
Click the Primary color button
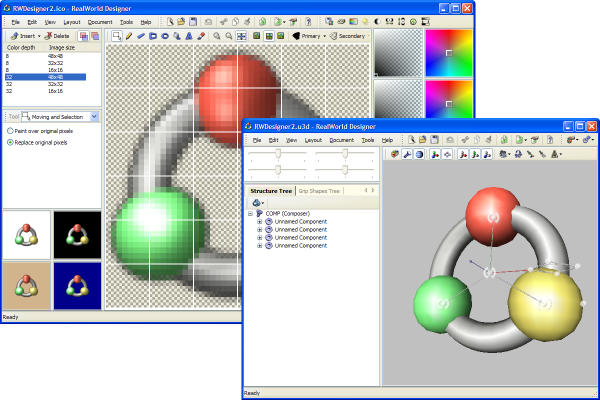[307, 36]
